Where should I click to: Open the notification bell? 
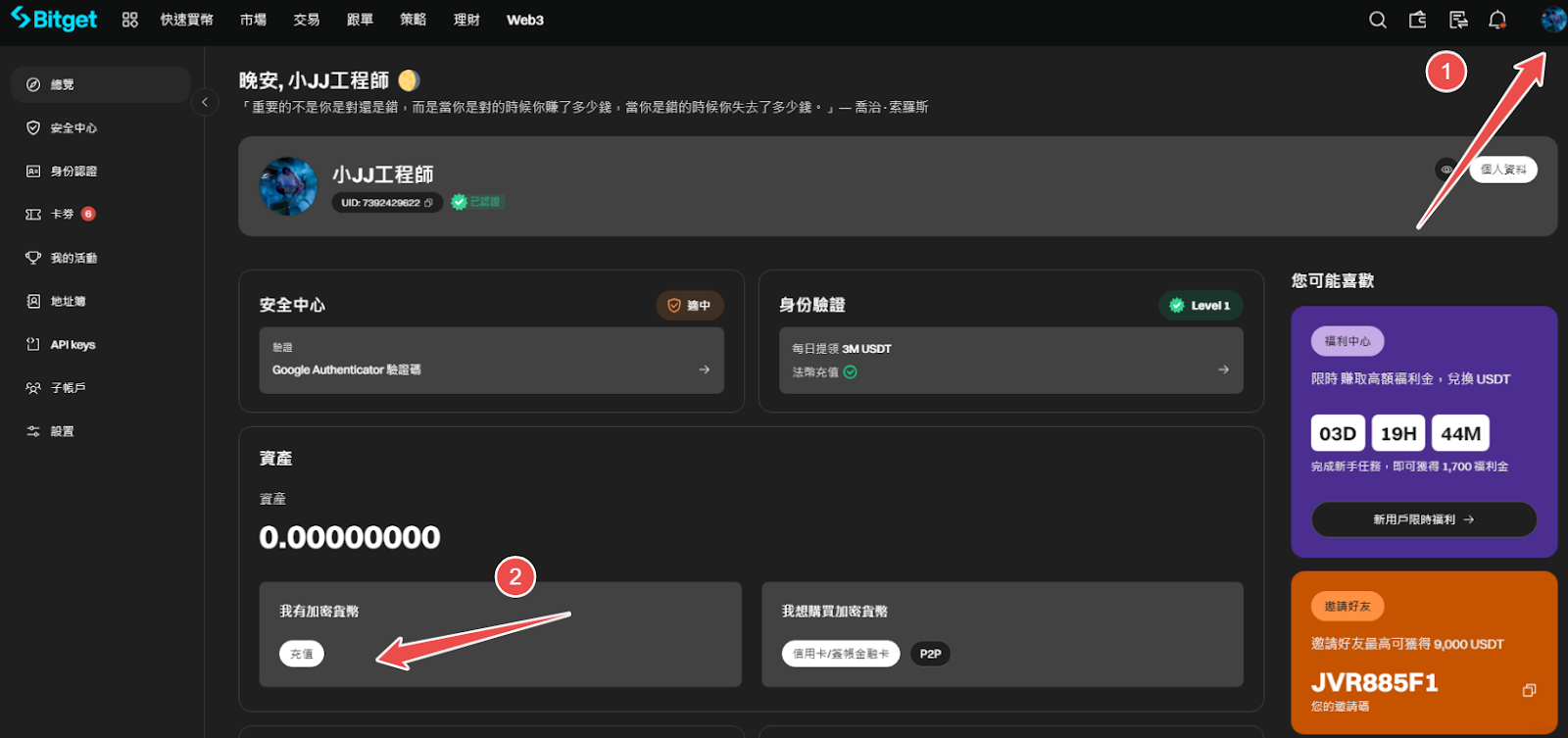click(x=1497, y=20)
